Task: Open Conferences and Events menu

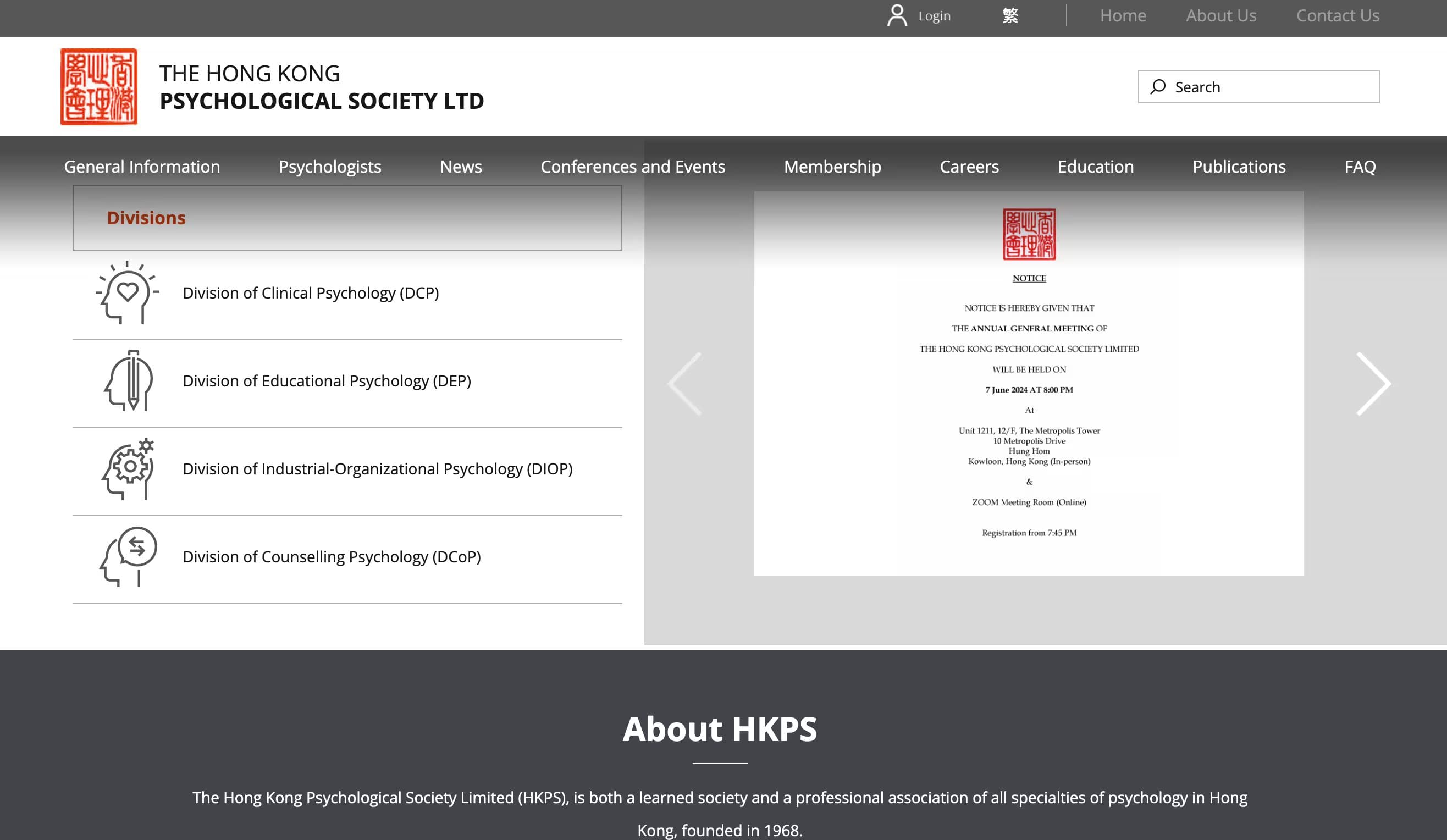Action: click(632, 167)
